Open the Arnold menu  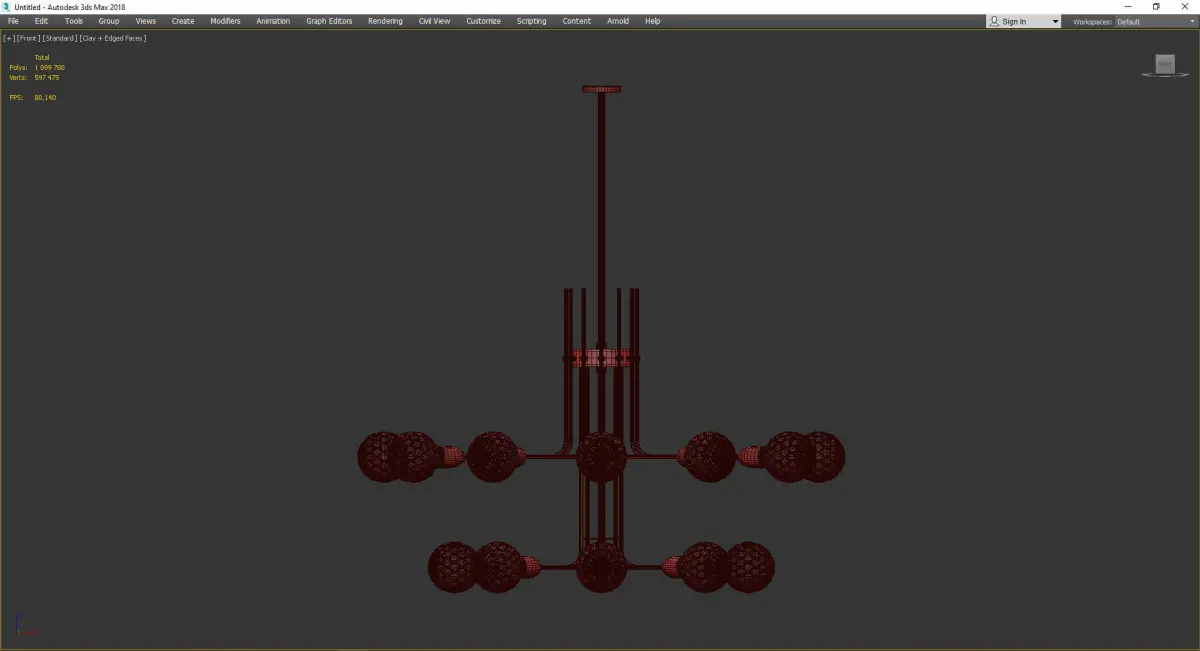618,21
